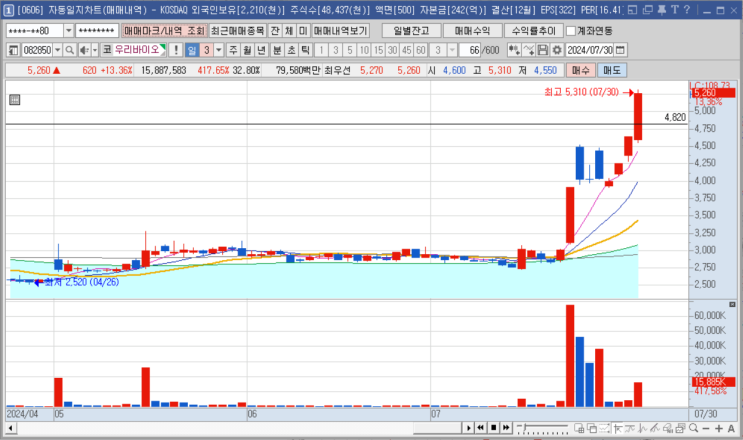
Task: Stop chart replay
Action: point(493,428)
